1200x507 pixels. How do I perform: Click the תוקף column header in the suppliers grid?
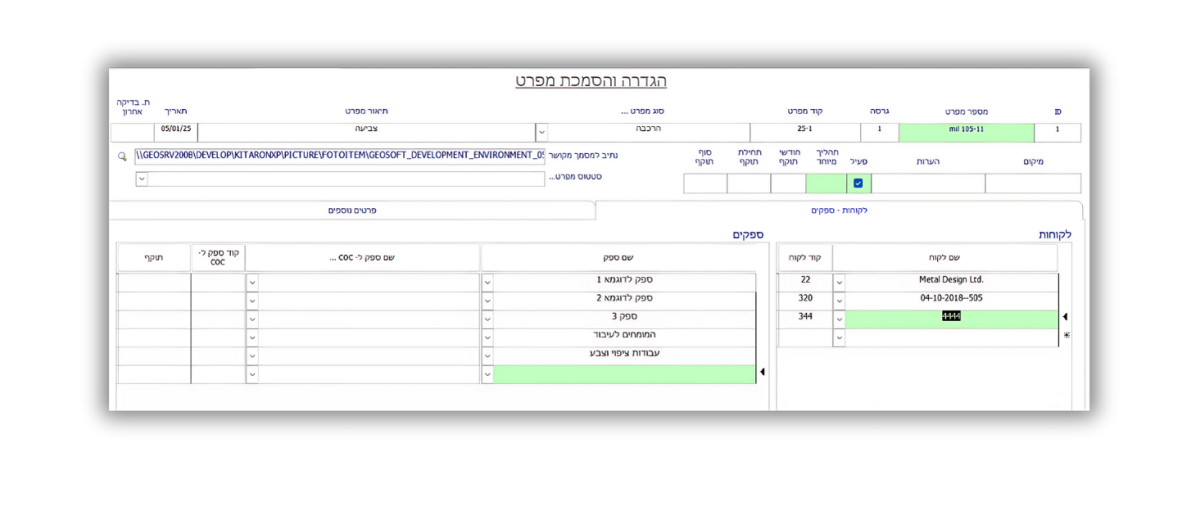tap(154, 258)
